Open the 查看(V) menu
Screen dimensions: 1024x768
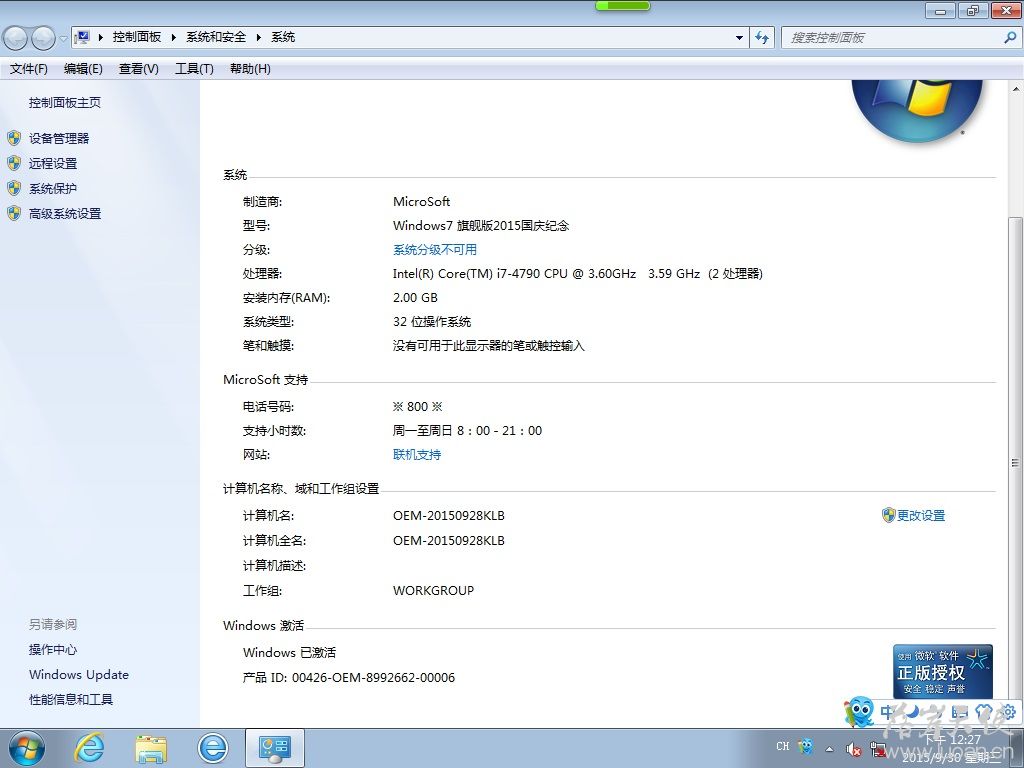tap(138, 69)
